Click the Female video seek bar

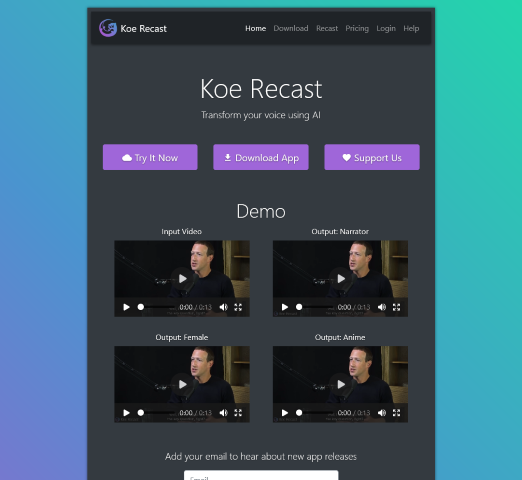tap(157, 413)
